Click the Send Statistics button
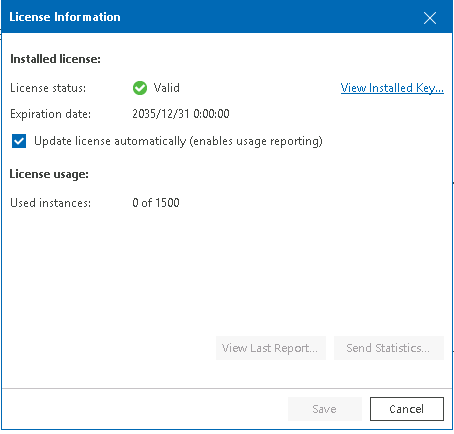 tap(389, 348)
